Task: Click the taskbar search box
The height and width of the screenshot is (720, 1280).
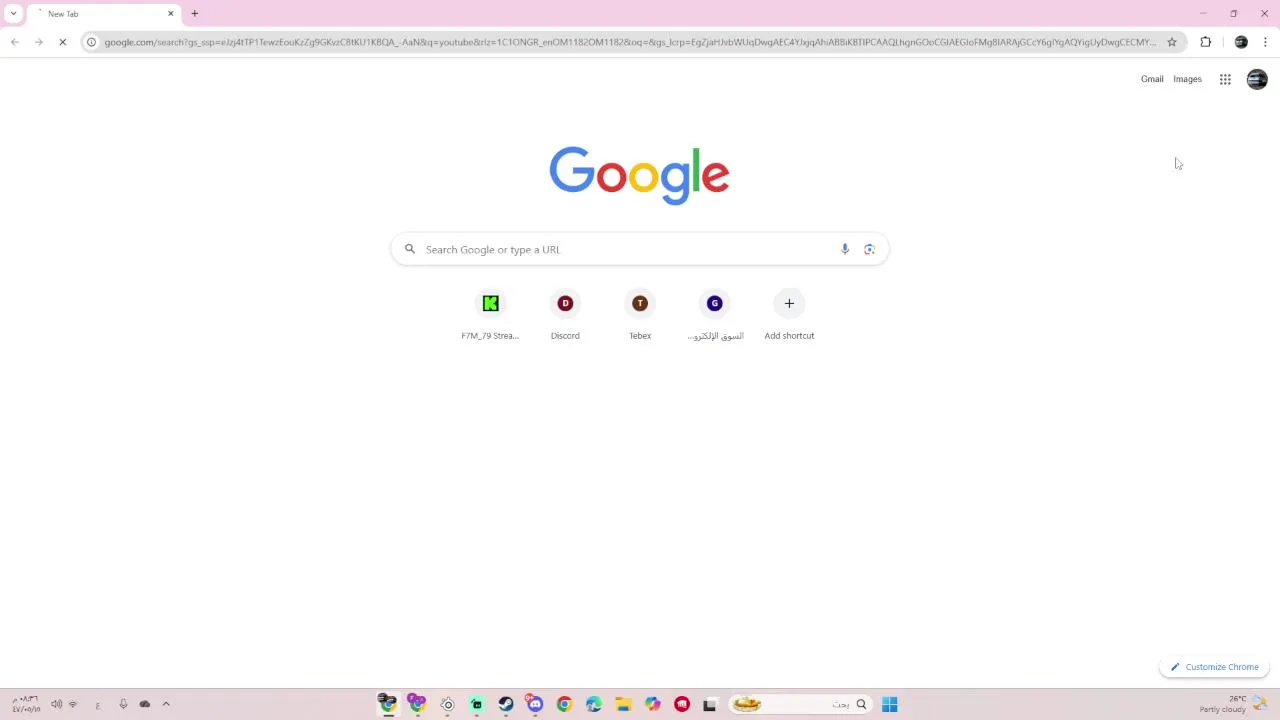Action: click(799, 704)
